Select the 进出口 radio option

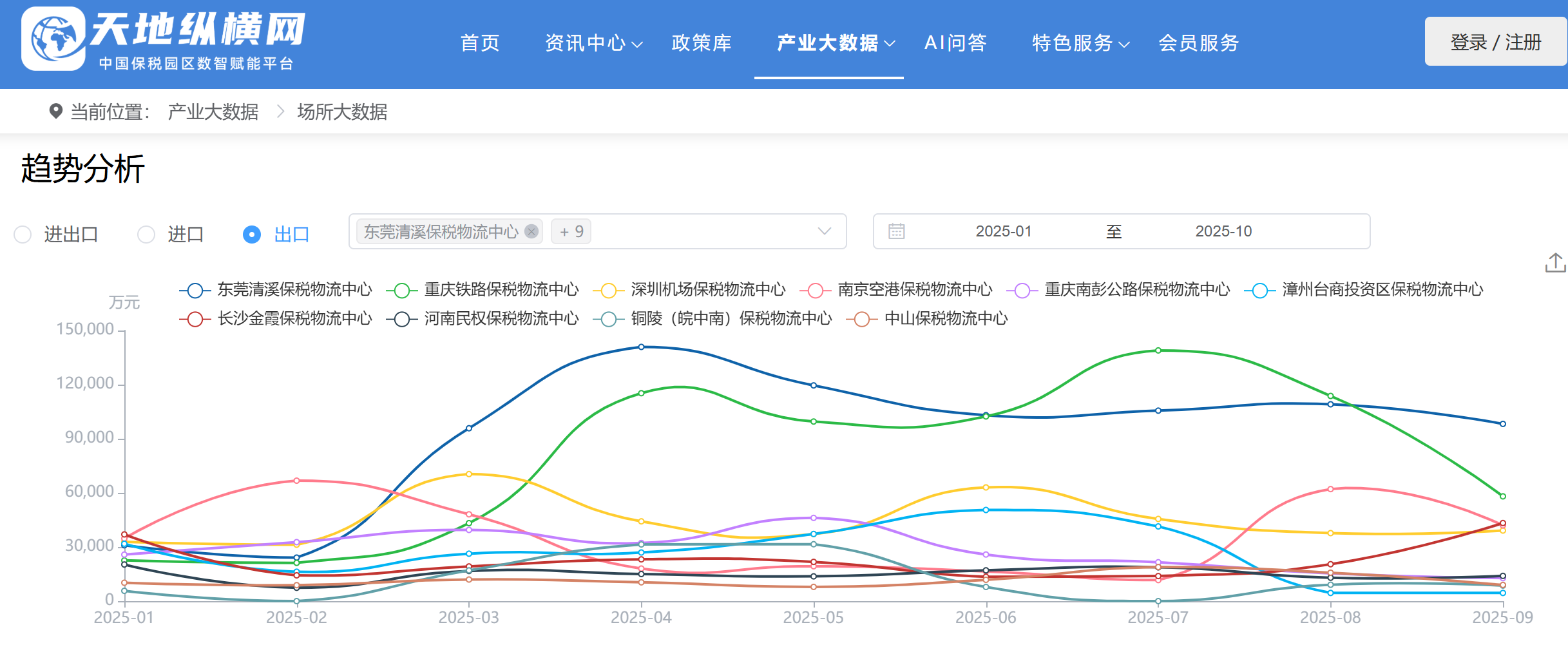(23, 235)
